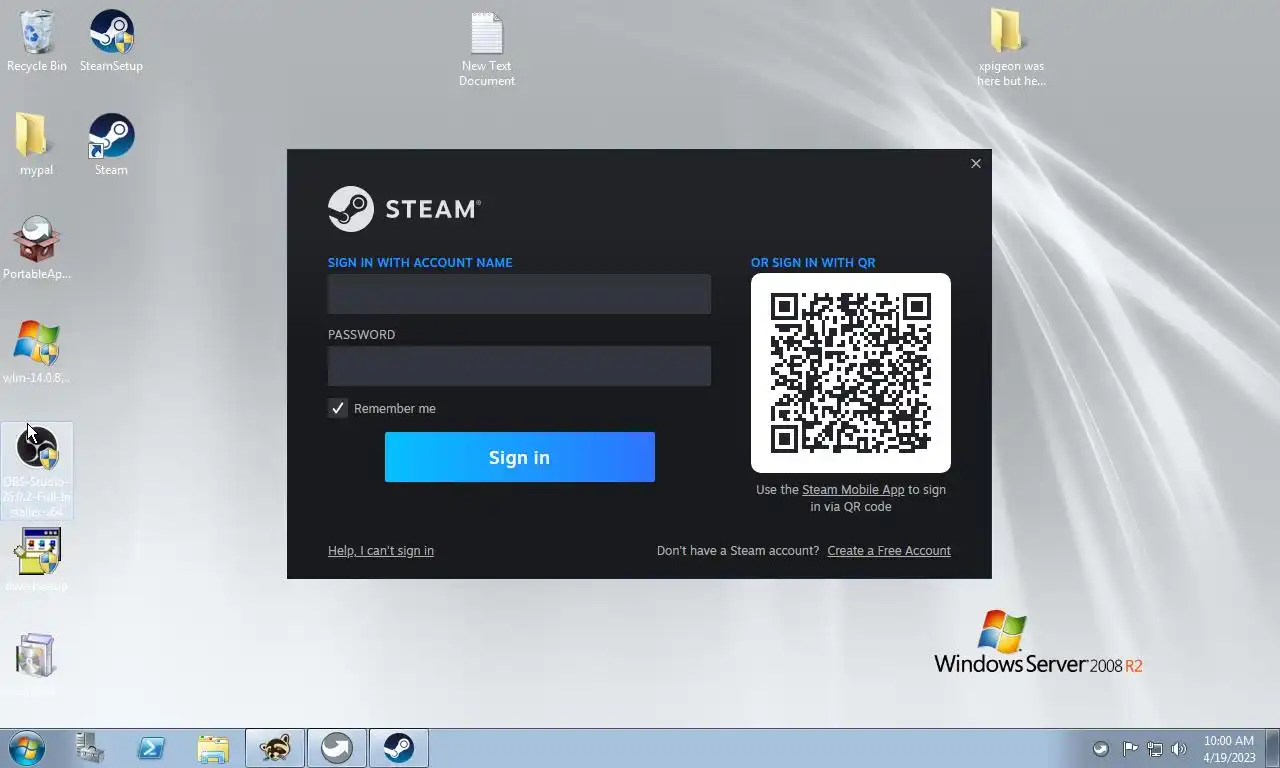Viewport: 1280px width, 768px height.
Task: Select the Steam desktop shortcut
Action: pos(111,145)
